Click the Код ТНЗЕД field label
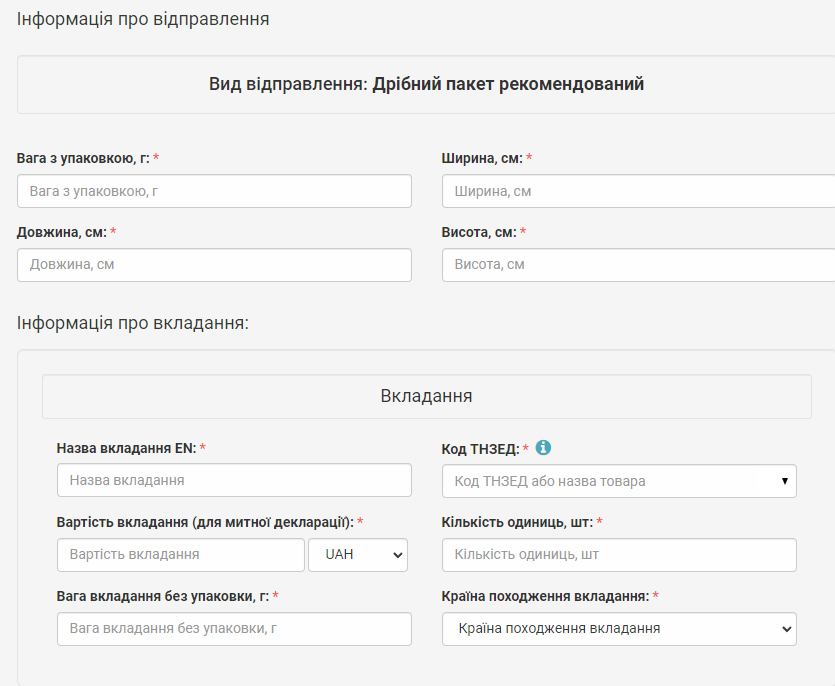 [480, 449]
